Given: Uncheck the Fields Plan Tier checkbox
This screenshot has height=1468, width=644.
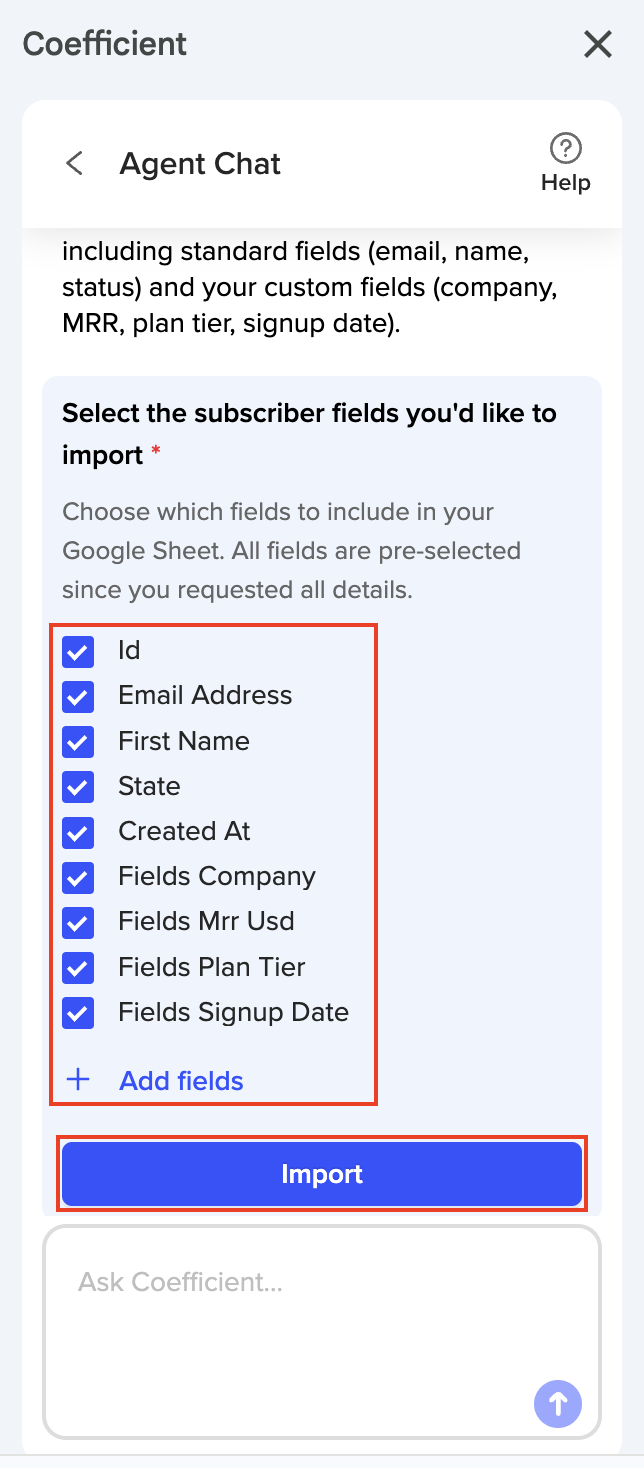Looking at the screenshot, I should pos(78,968).
